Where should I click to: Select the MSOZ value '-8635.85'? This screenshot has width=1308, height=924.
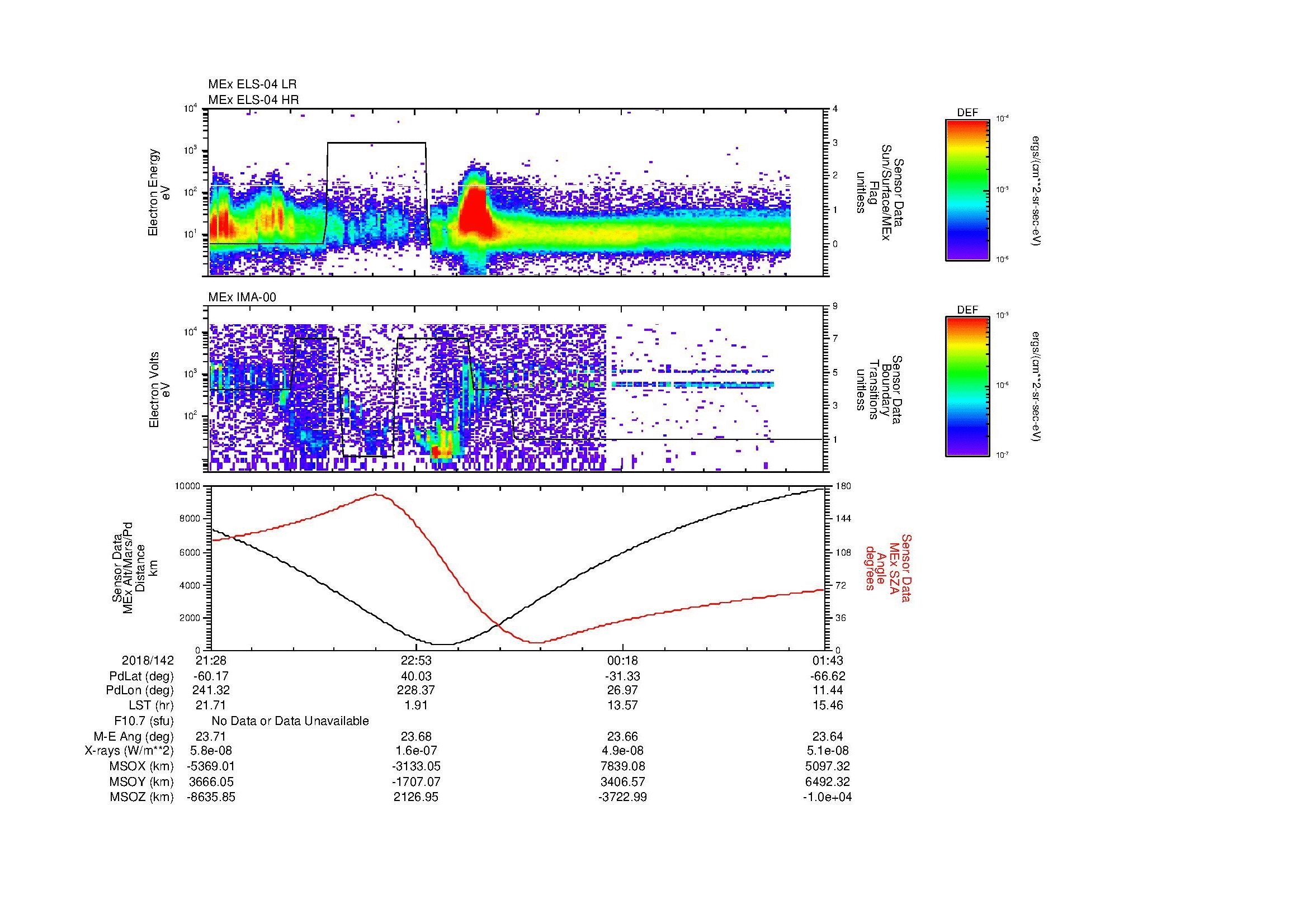pos(211,797)
